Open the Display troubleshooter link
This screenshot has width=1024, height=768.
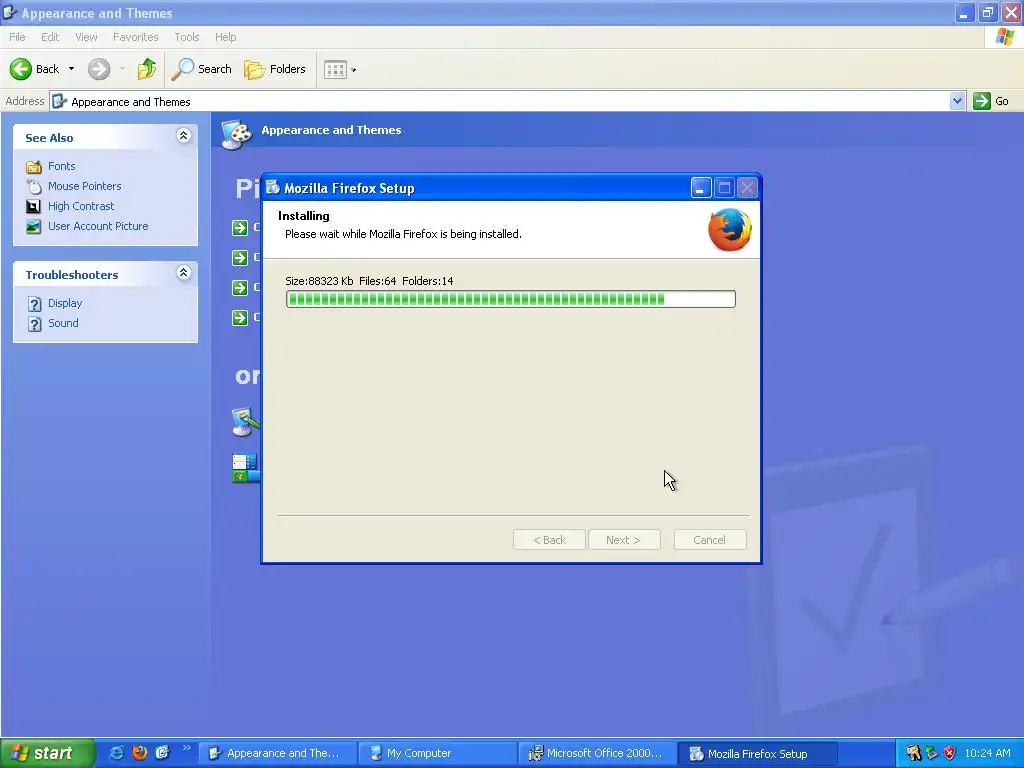pyautogui.click(x=65, y=303)
